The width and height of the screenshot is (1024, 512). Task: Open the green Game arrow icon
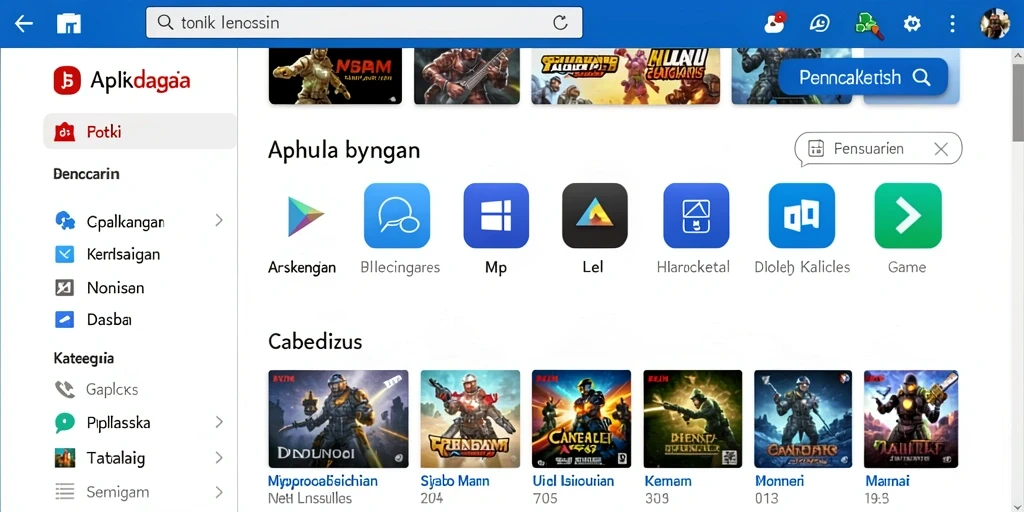click(908, 216)
